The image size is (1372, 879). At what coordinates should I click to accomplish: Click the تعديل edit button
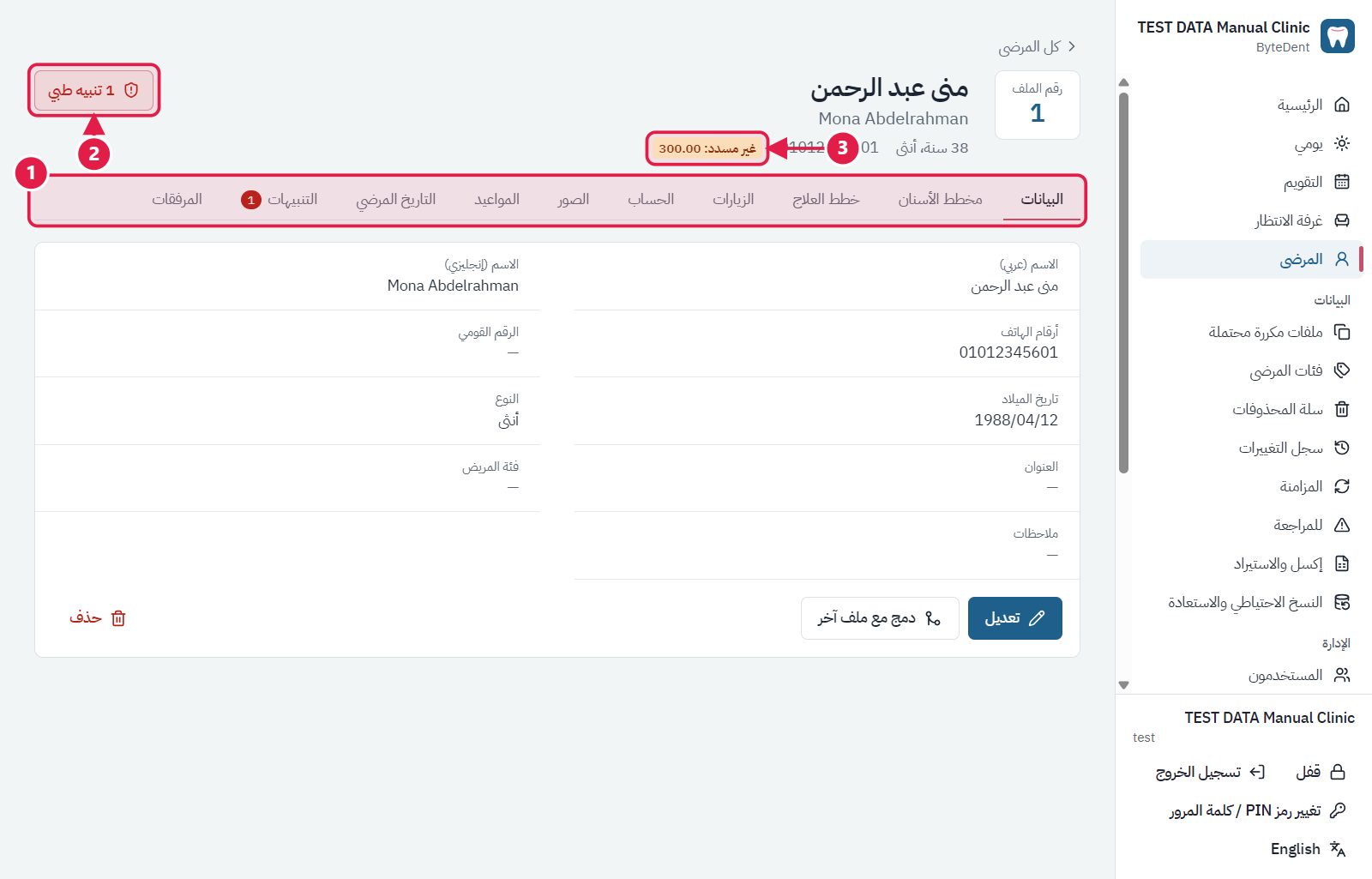tap(1014, 618)
